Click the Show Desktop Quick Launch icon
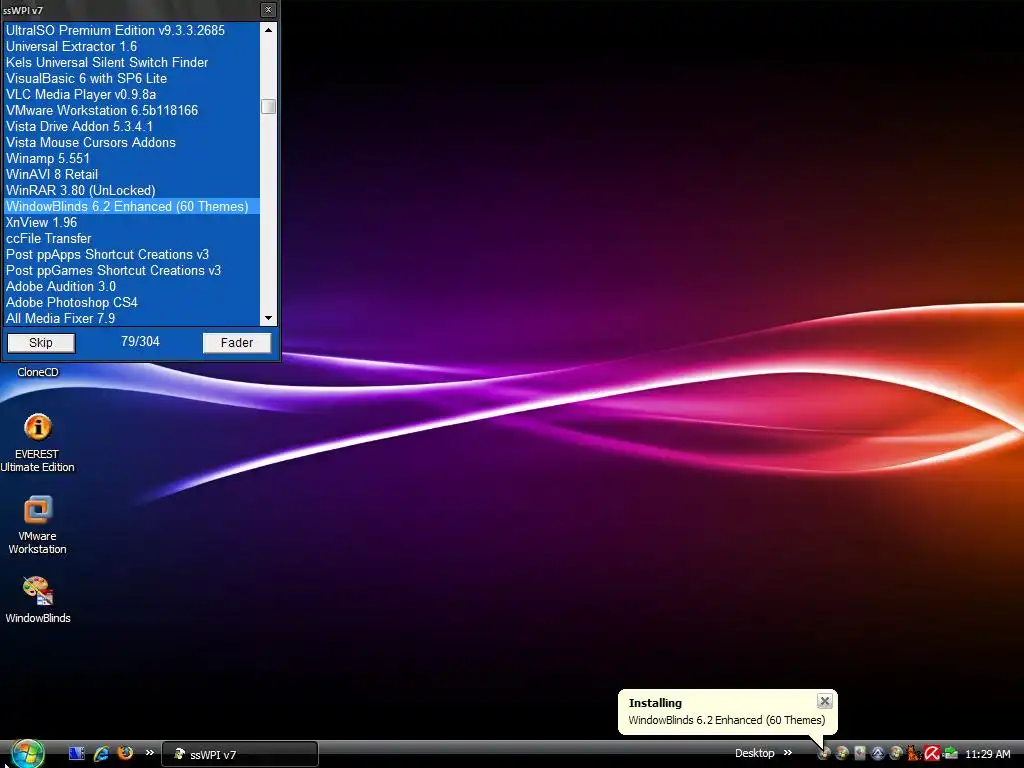 pyautogui.click(x=76, y=754)
